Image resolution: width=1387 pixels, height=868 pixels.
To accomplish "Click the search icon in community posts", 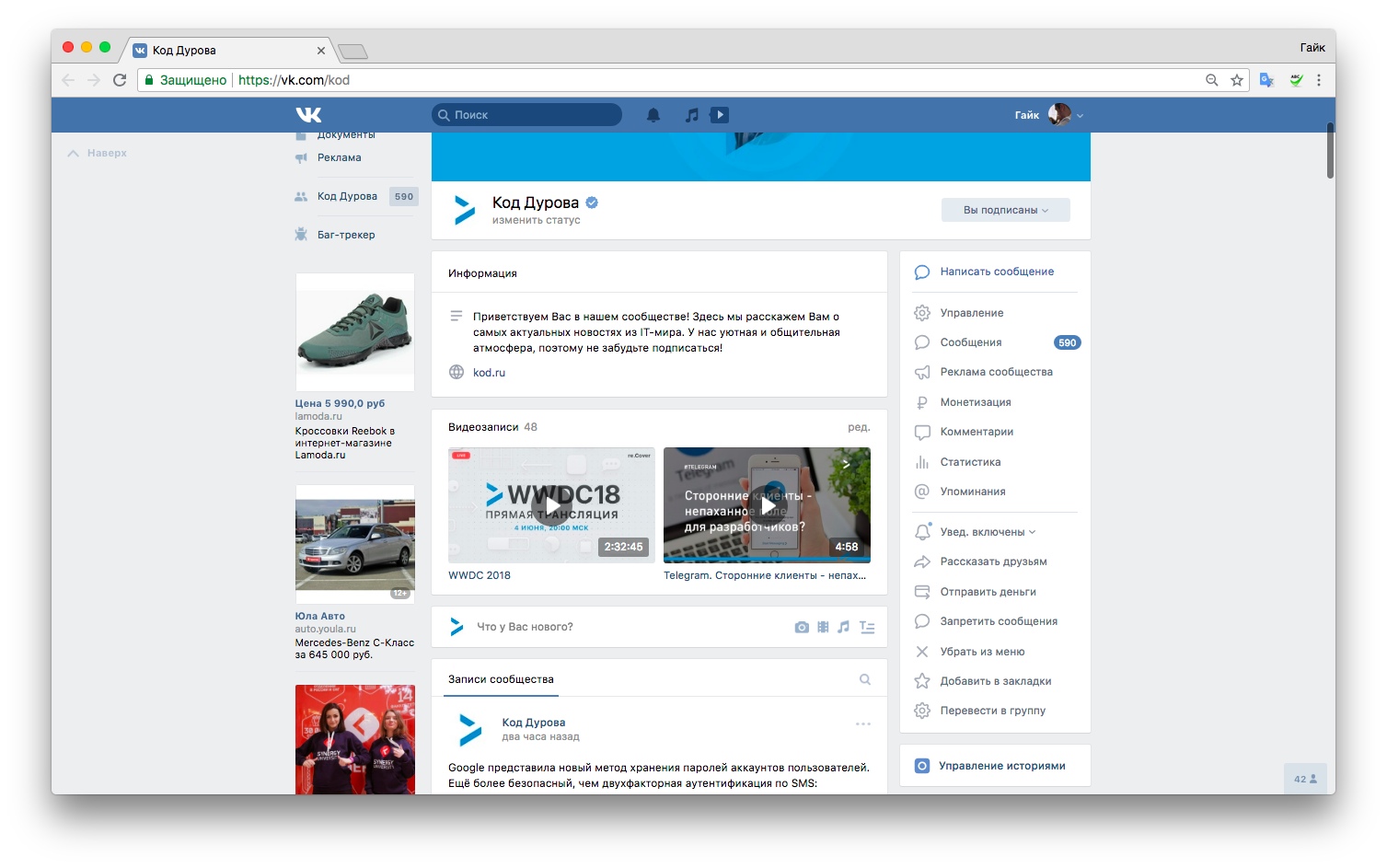I will (865, 679).
